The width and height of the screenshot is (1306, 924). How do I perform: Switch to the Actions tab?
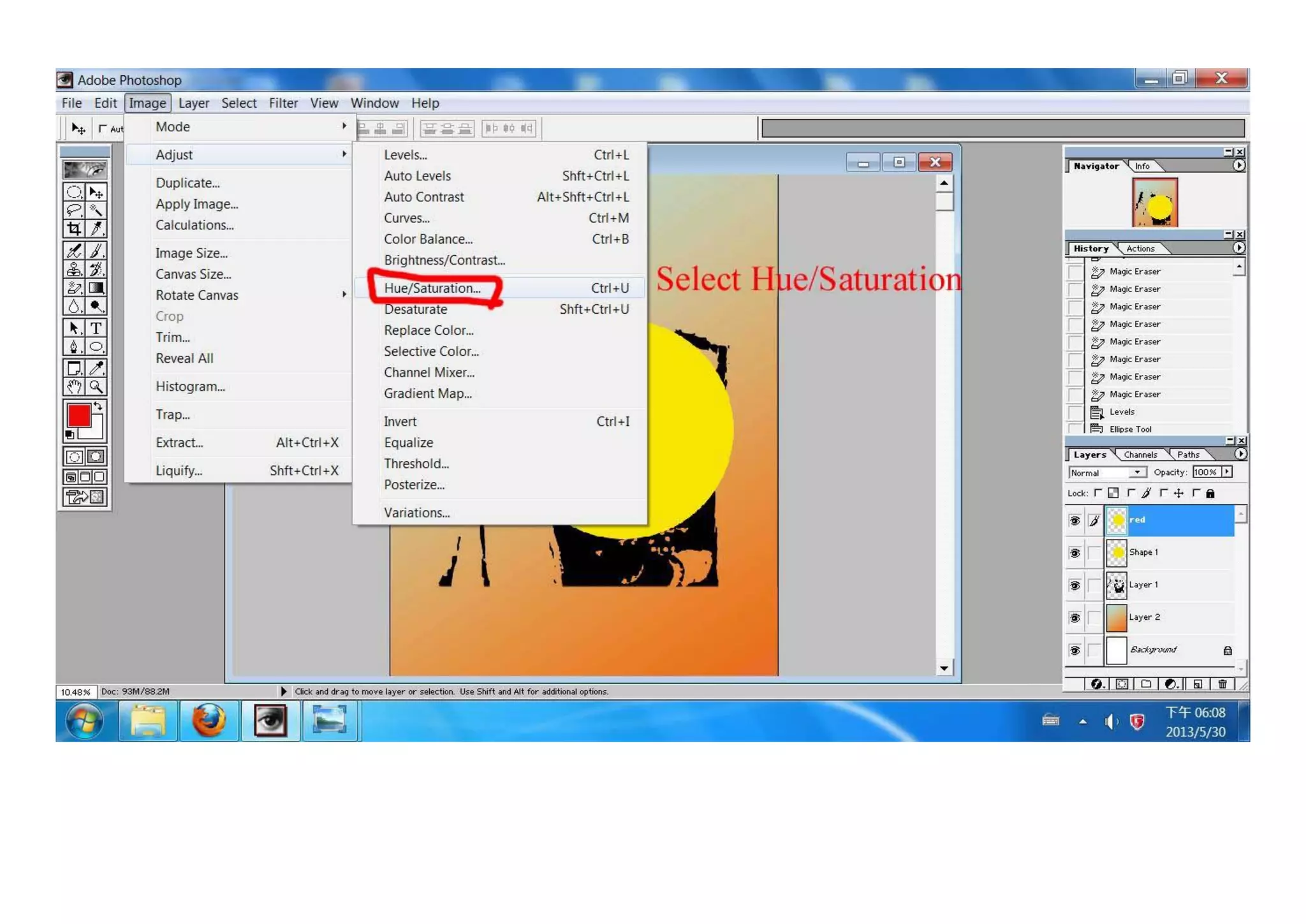pyautogui.click(x=1140, y=249)
